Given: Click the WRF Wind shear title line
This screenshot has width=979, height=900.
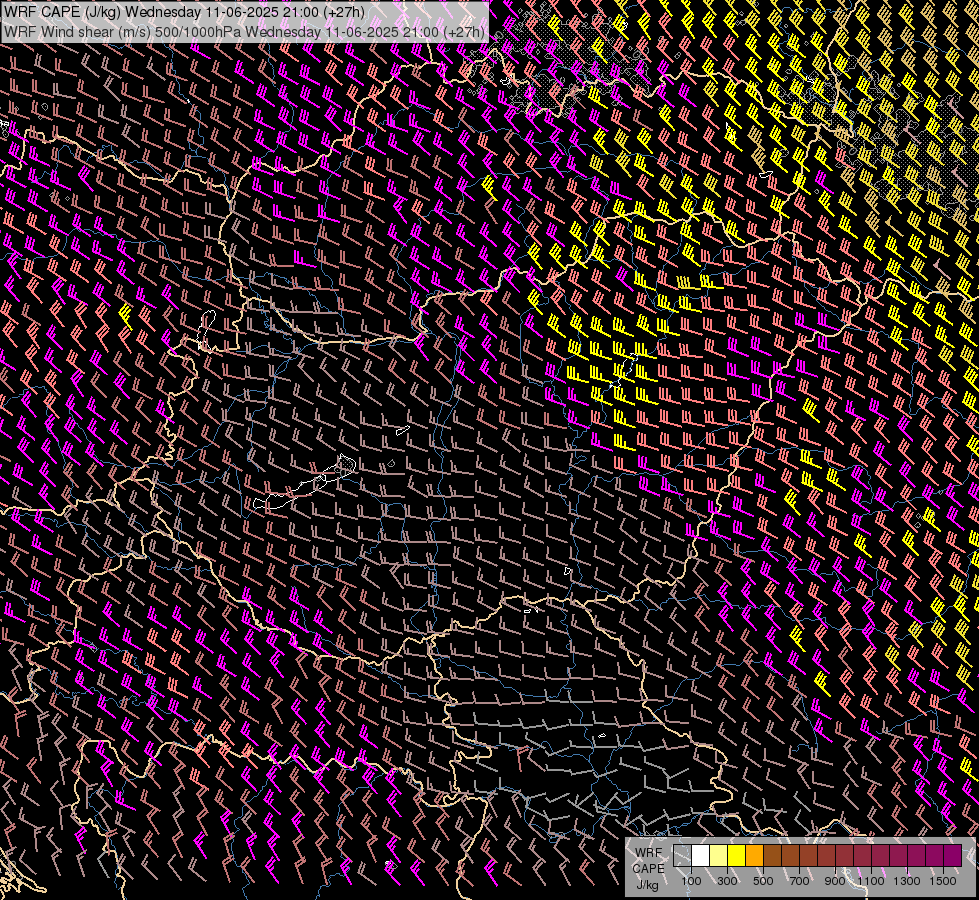Looking at the screenshot, I should click(244, 32).
